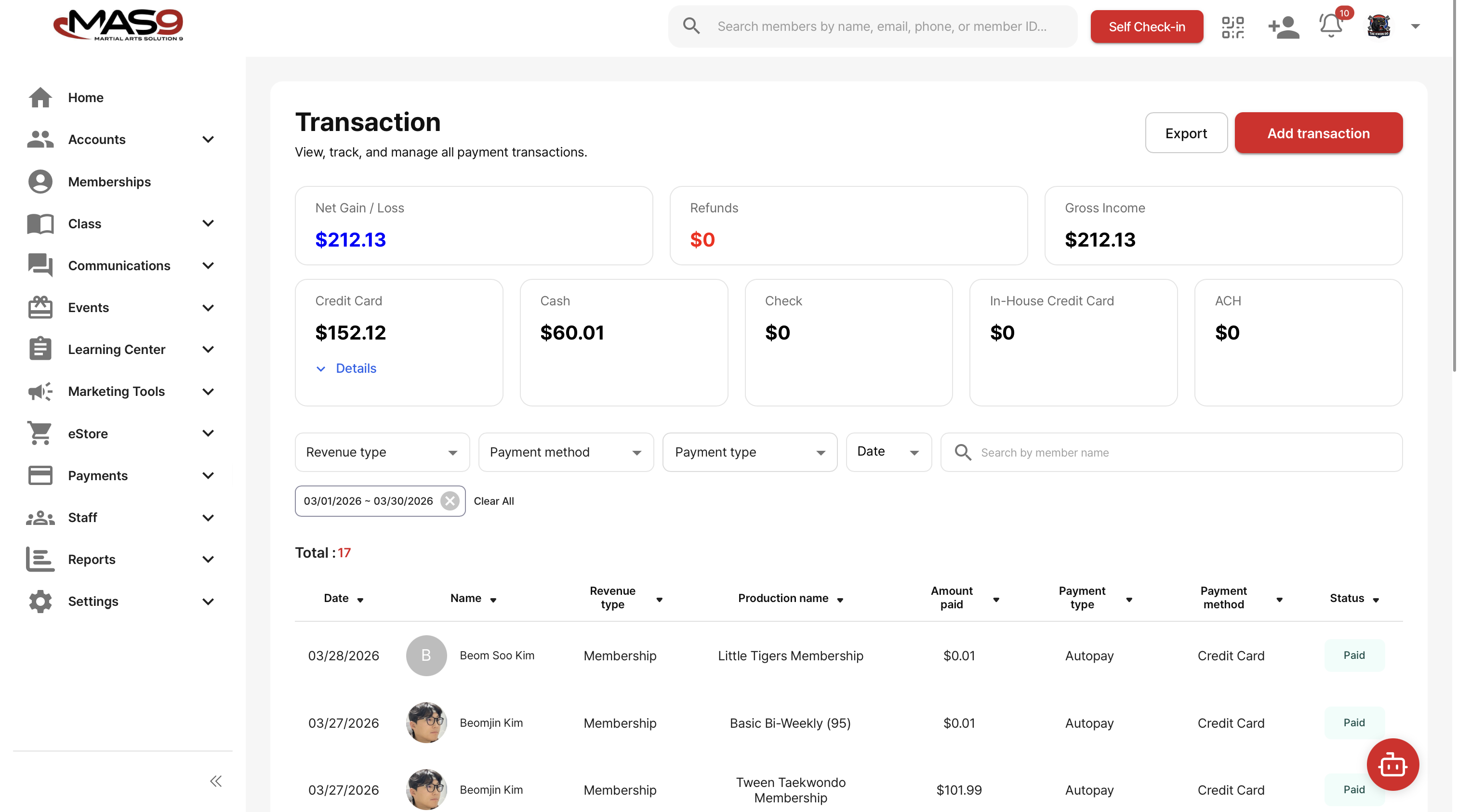1457x812 pixels.
Task: Click the eStore shopping cart icon
Action: [40, 433]
